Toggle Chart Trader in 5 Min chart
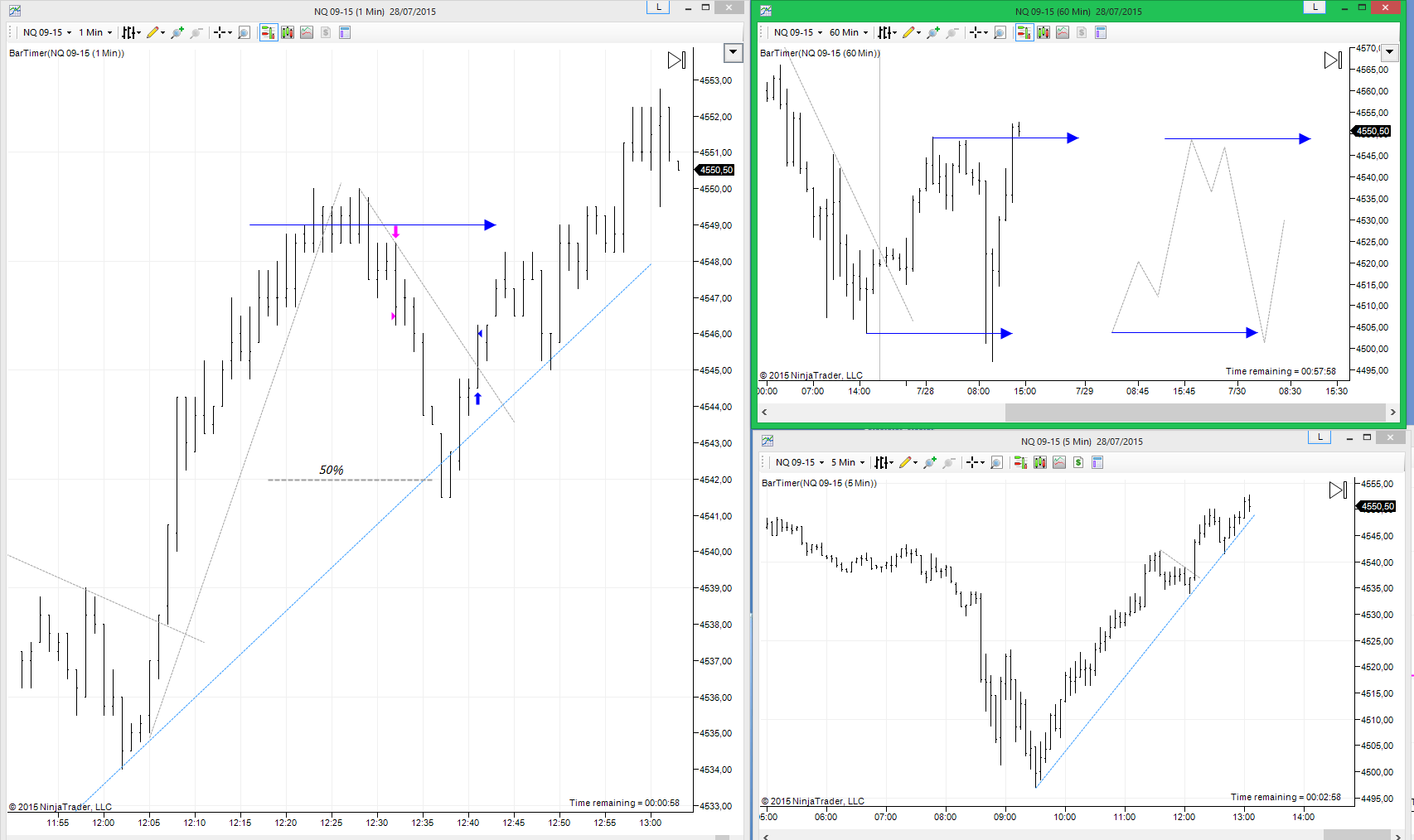The height and width of the screenshot is (840, 1414). click(x=1020, y=462)
